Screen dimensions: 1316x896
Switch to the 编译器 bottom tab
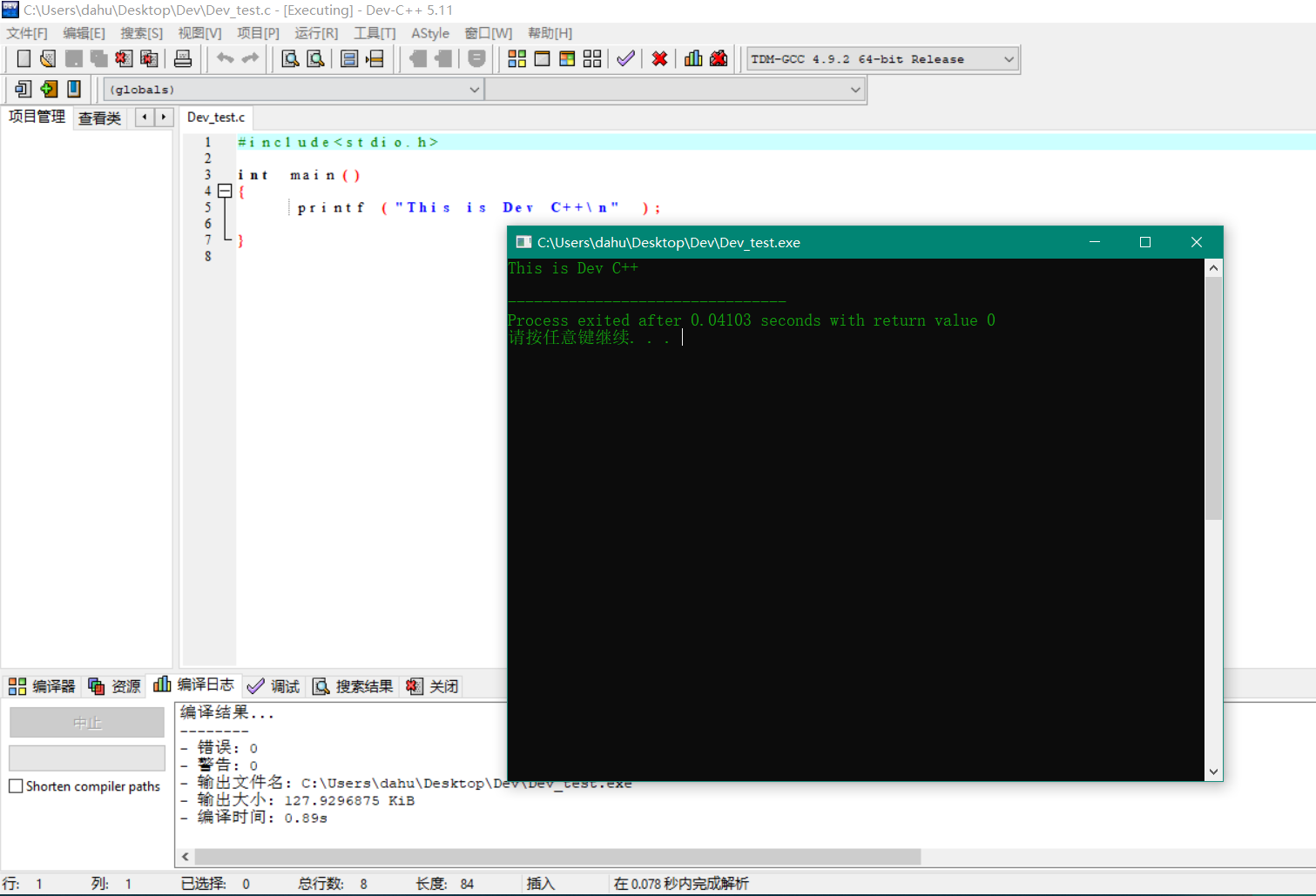(x=42, y=686)
